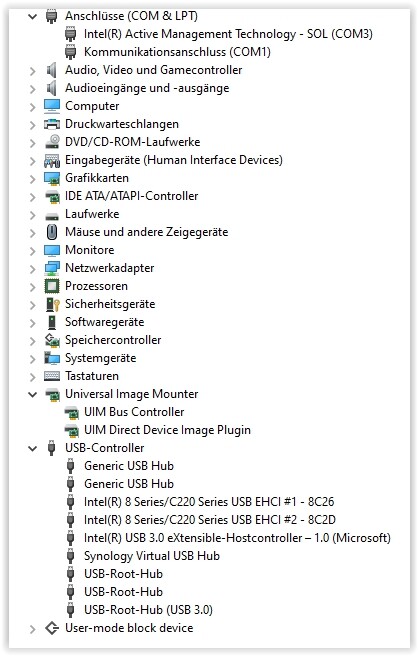
Task: Select Synology Virtual USB Hub device
Action: (x=151, y=556)
